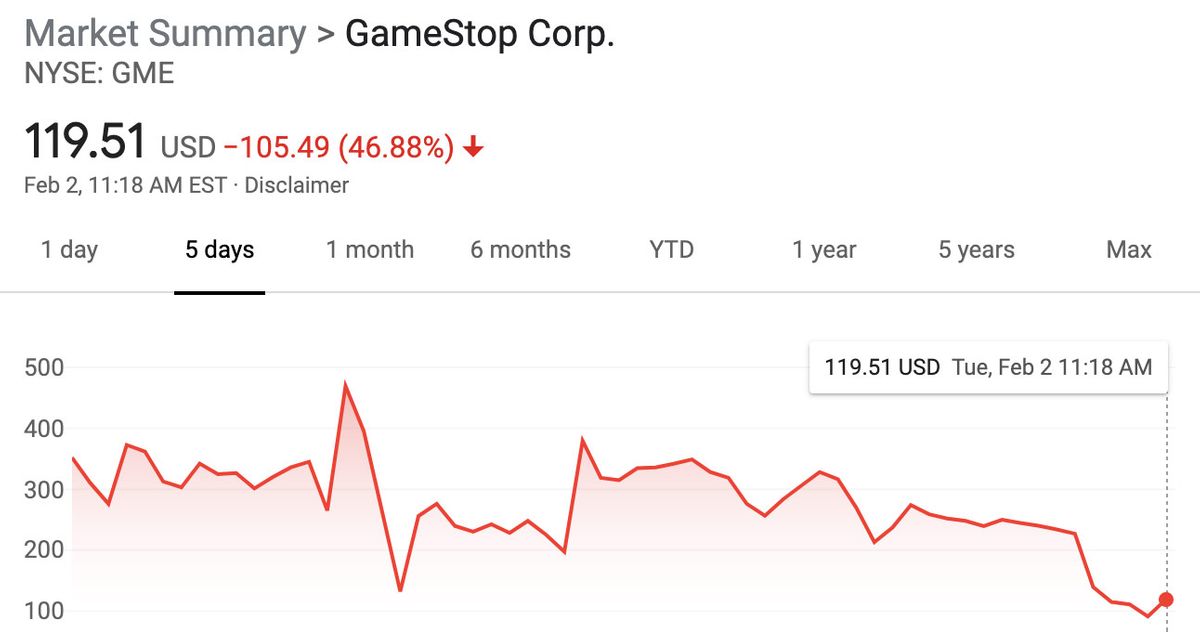Click the Market Summary breadcrumb link
The image size is (1200, 632).
pyautogui.click(x=165, y=33)
